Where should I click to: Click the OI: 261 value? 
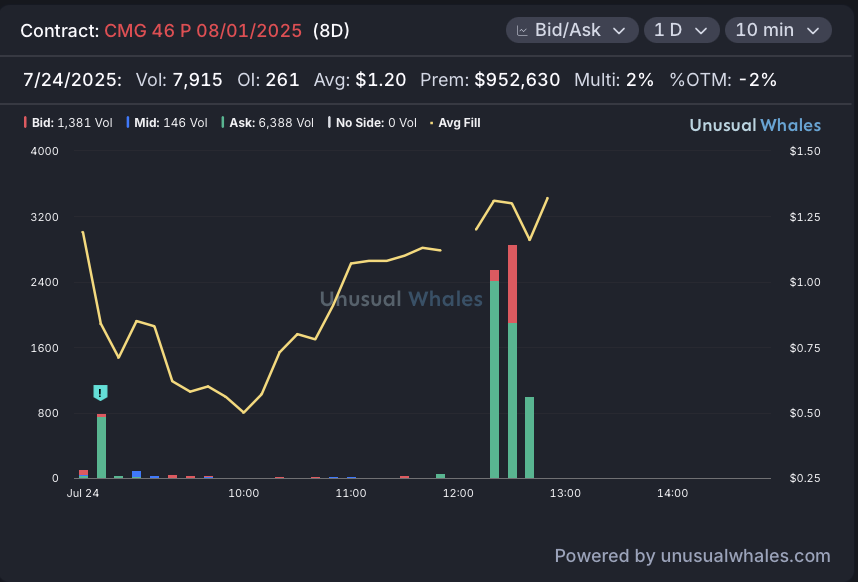coord(268,80)
